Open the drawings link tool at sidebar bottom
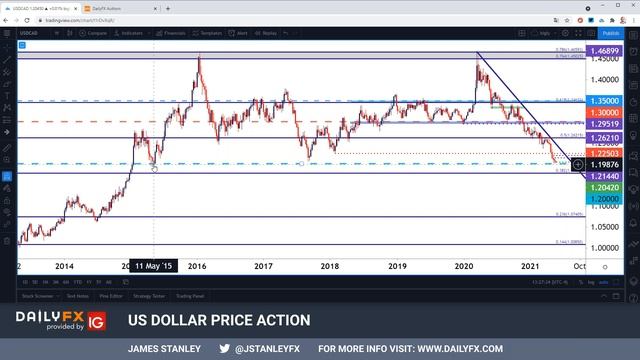 (x=7, y=224)
